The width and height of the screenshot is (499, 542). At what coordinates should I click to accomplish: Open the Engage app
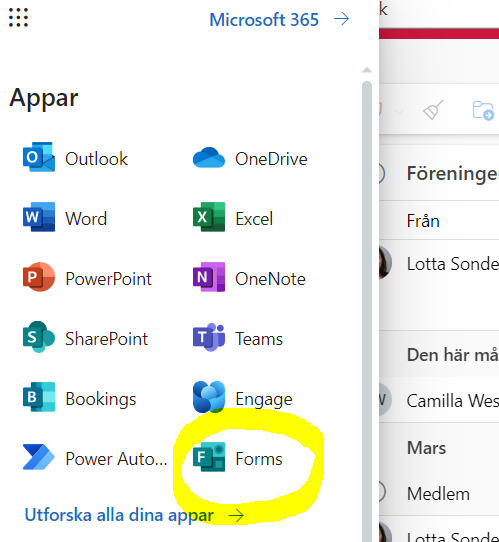(x=243, y=398)
